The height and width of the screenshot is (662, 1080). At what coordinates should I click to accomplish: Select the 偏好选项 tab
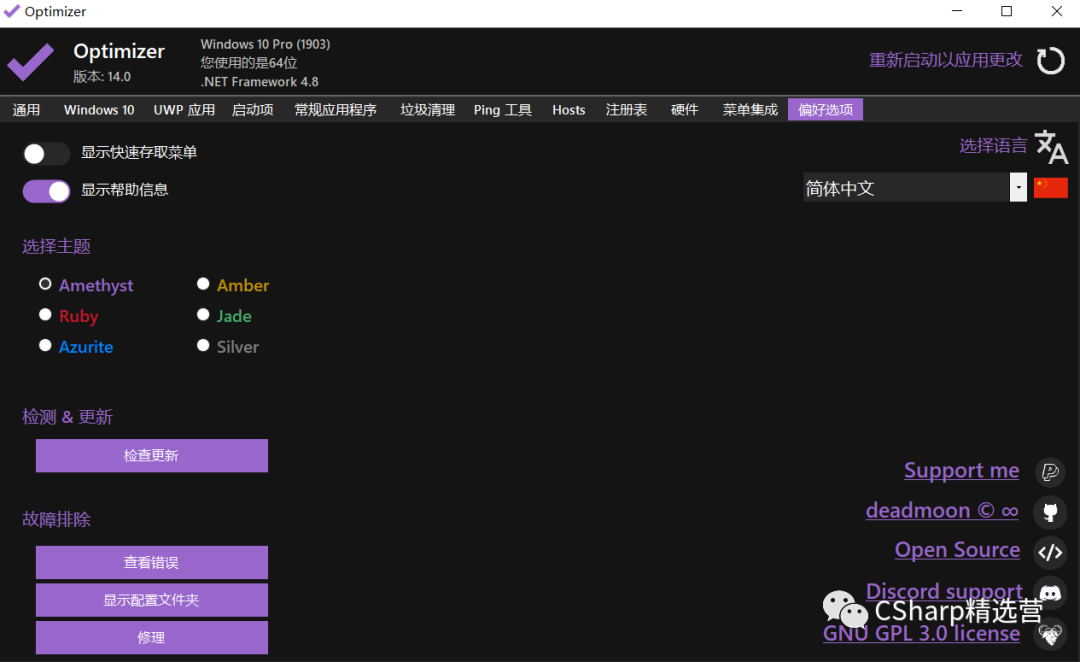pyautogui.click(x=825, y=110)
